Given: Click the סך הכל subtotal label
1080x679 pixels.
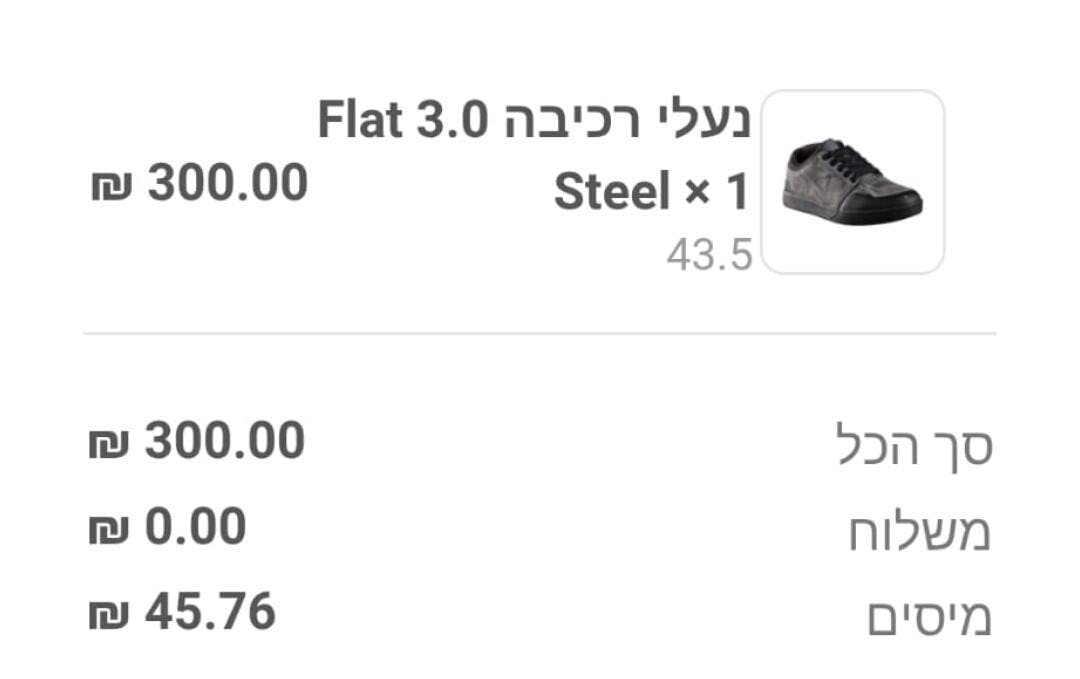Looking at the screenshot, I should click(x=914, y=446).
